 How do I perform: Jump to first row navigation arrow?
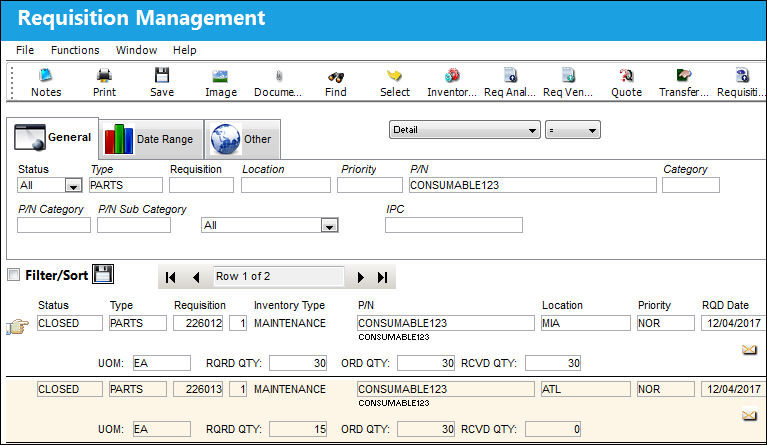(x=170, y=277)
